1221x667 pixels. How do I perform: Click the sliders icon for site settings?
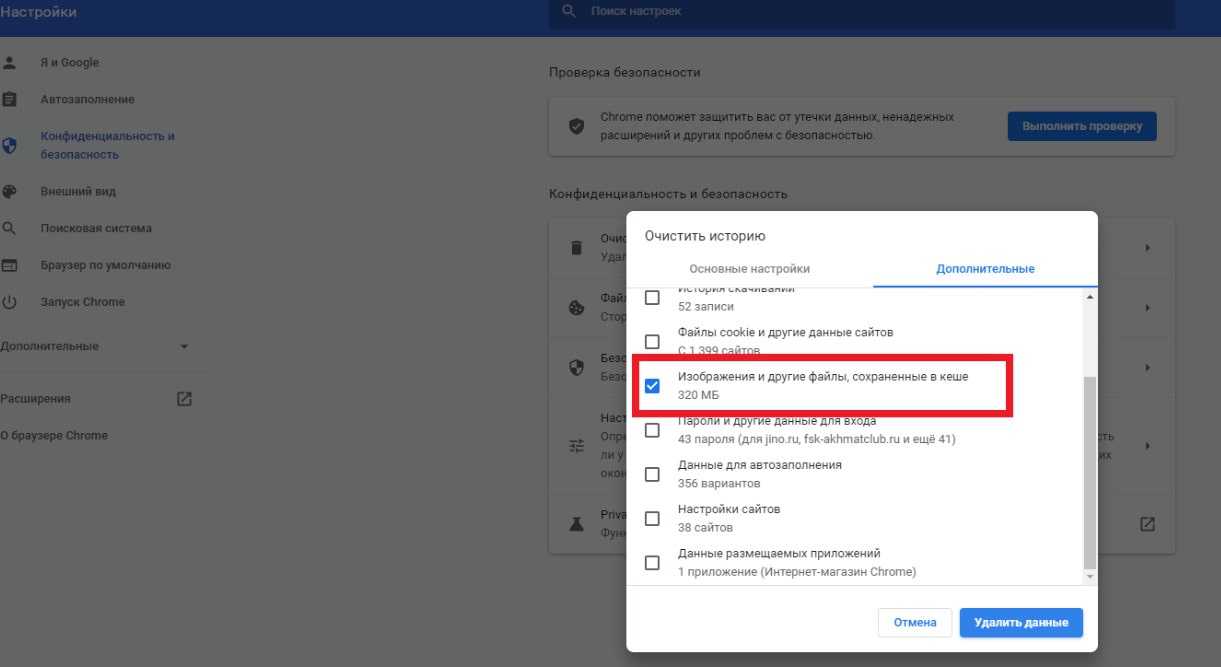tap(576, 446)
